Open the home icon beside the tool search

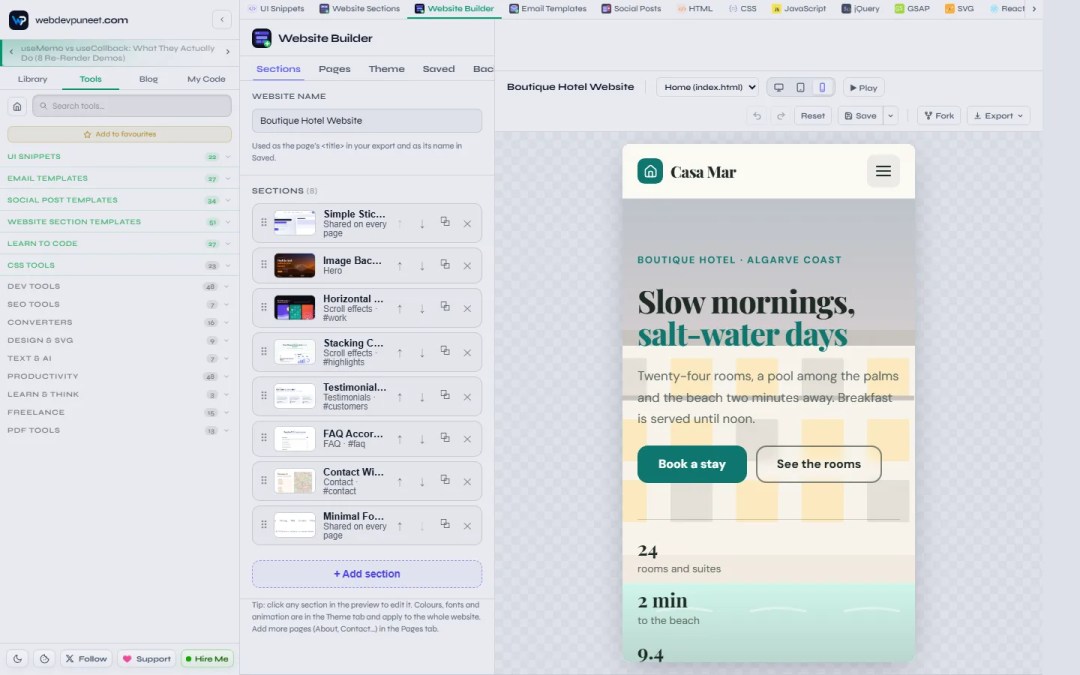[17, 106]
